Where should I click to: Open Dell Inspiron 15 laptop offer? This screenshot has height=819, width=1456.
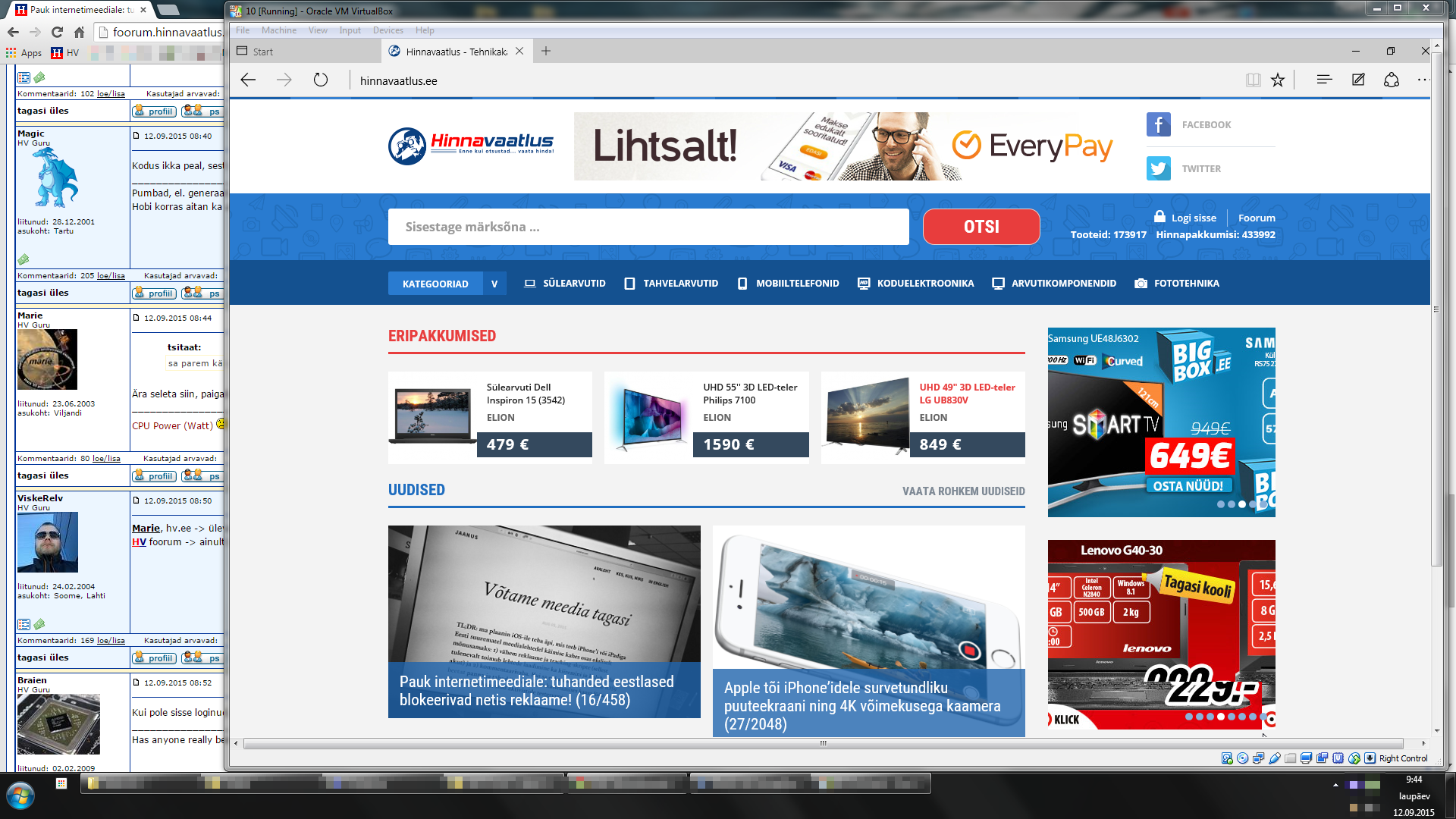click(x=490, y=417)
